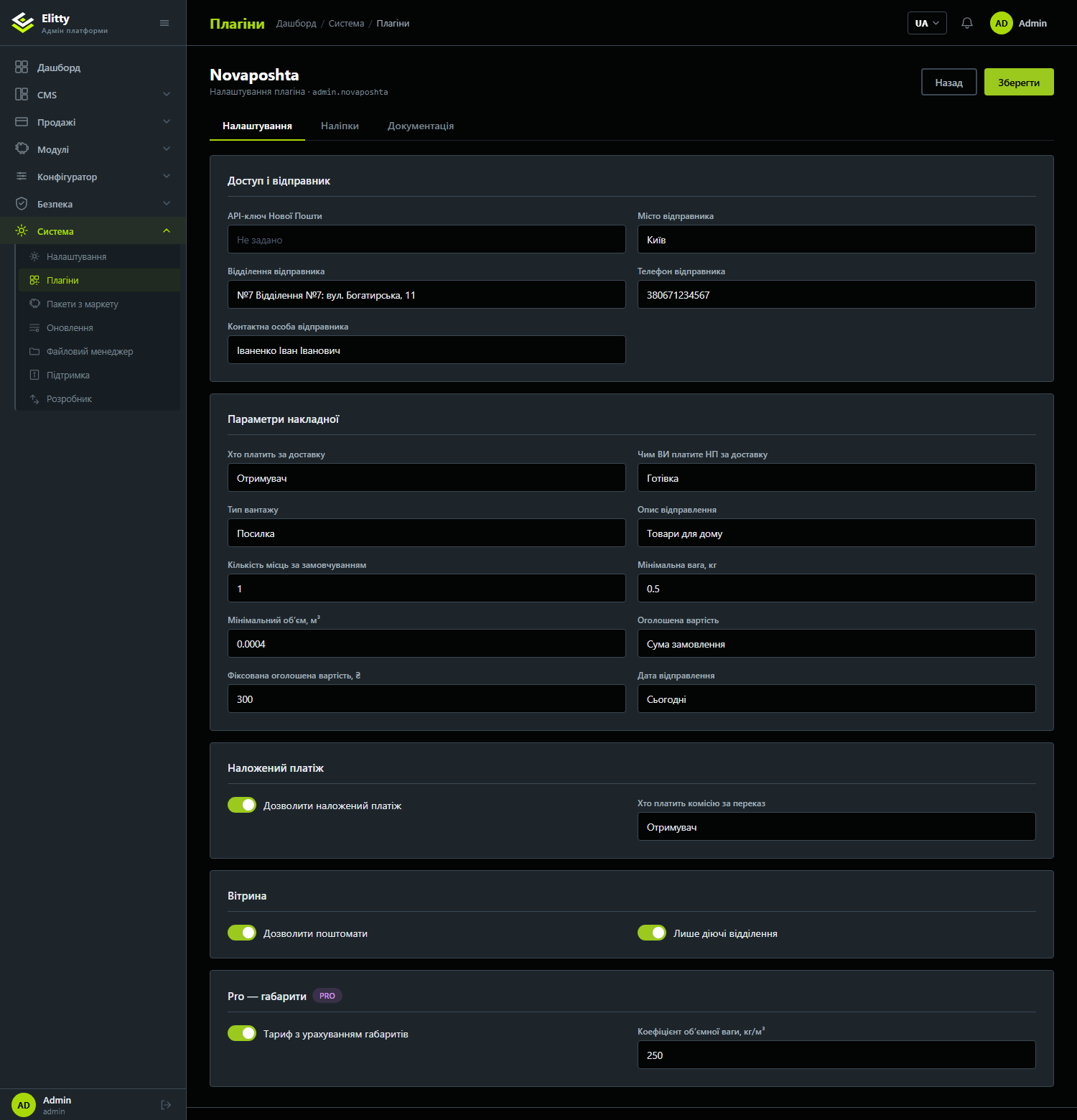The width and height of the screenshot is (1077, 1120).
Task: Click the Оновлення icon
Action: coord(34,327)
